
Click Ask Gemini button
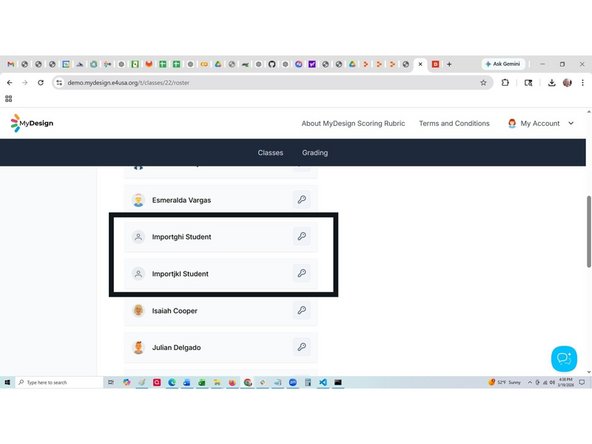[x=503, y=64]
